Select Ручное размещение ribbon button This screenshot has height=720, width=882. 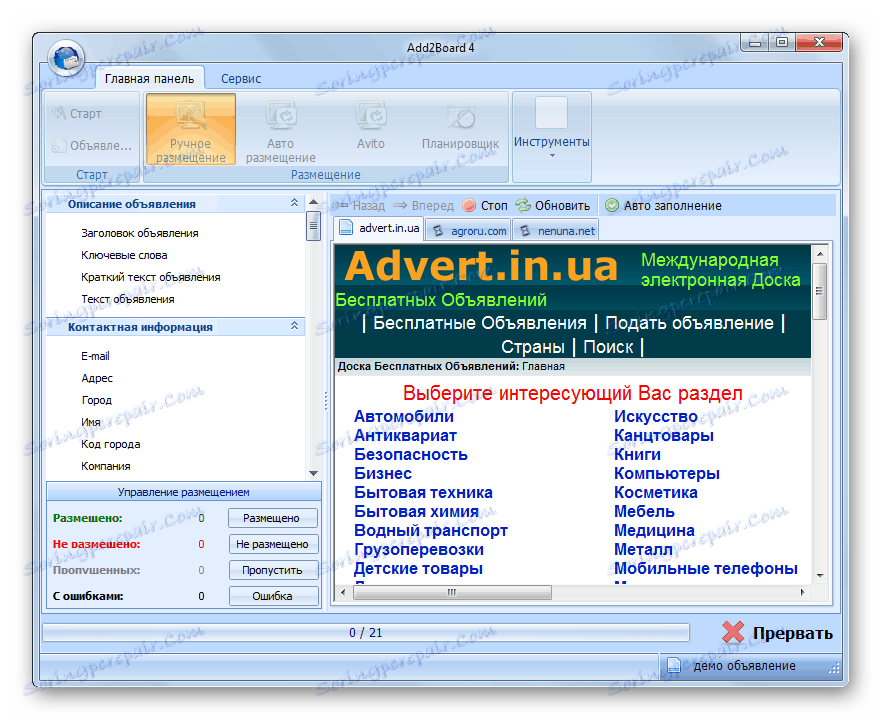point(191,129)
